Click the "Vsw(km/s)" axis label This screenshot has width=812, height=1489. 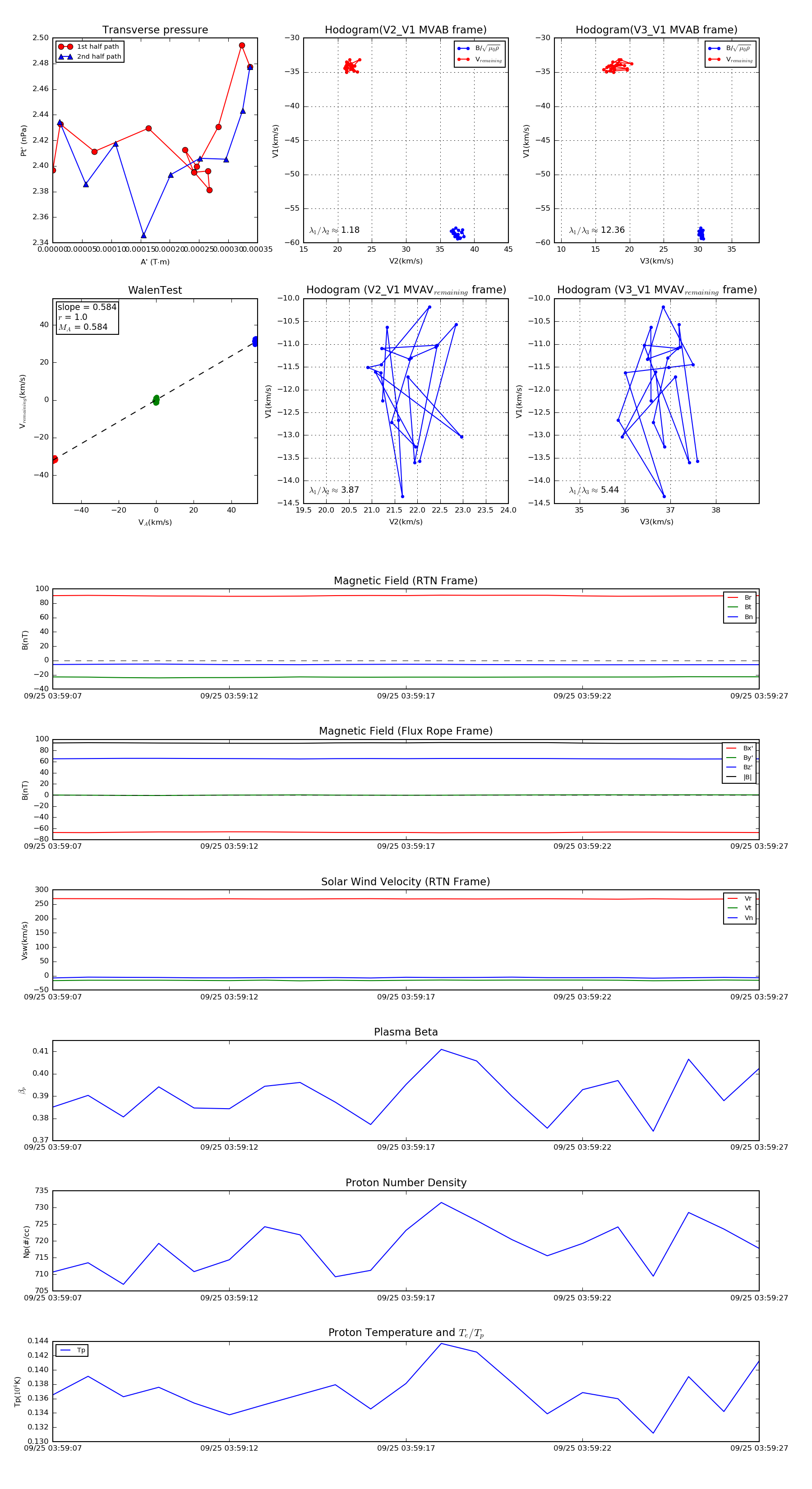click(x=24, y=941)
